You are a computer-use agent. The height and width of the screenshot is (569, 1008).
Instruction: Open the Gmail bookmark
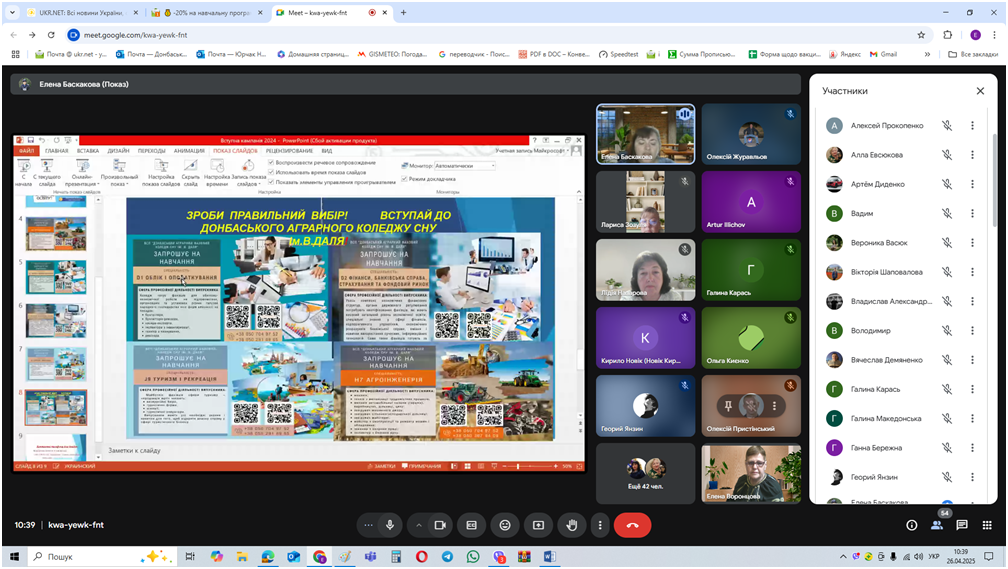[883, 54]
